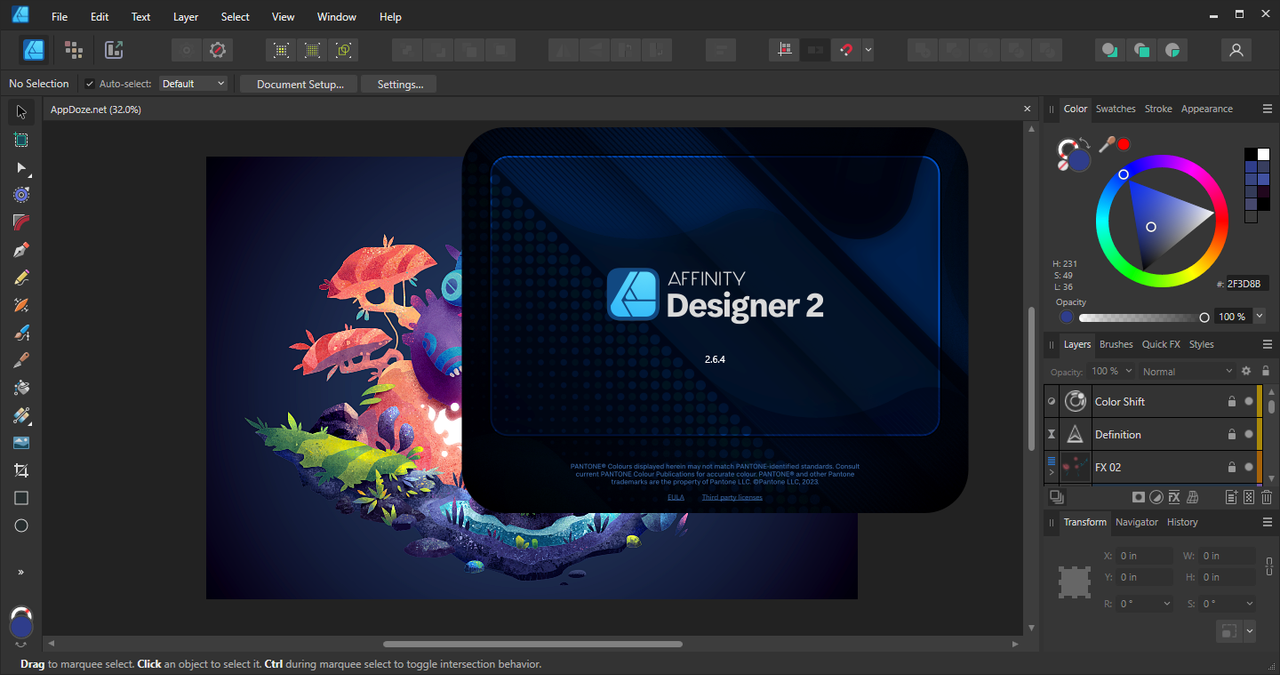Switch to the Swatches tab
The width and height of the screenshot is (1280, 675).
tap(1115, 109)
